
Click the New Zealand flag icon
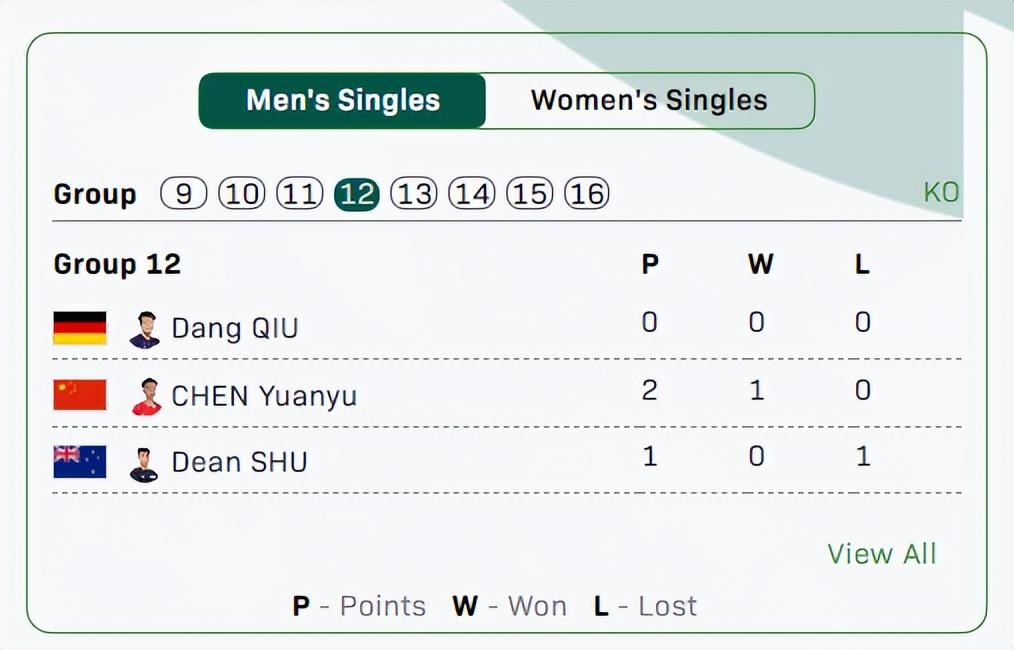point(80,461)
